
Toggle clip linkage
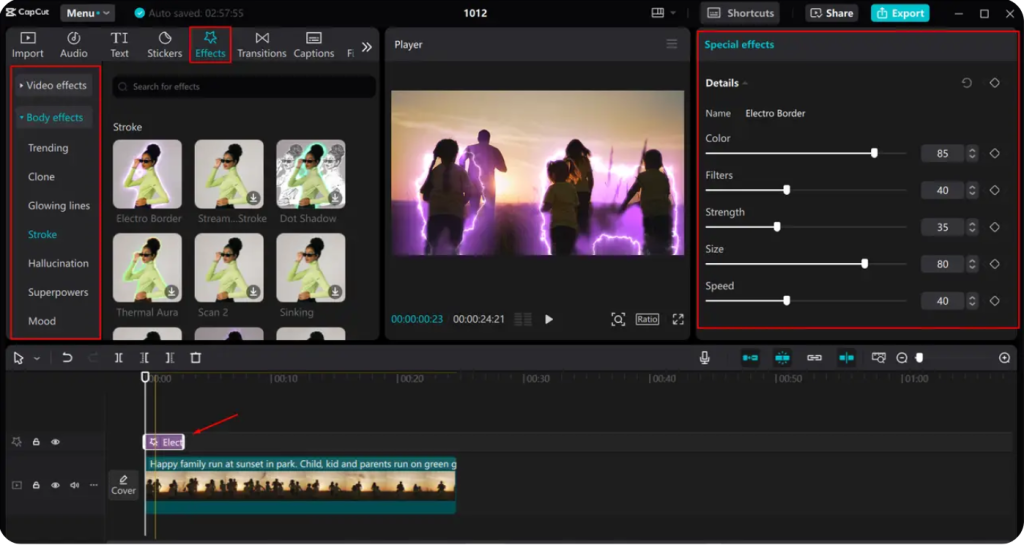pyautogui.click(x=814, y=358)
